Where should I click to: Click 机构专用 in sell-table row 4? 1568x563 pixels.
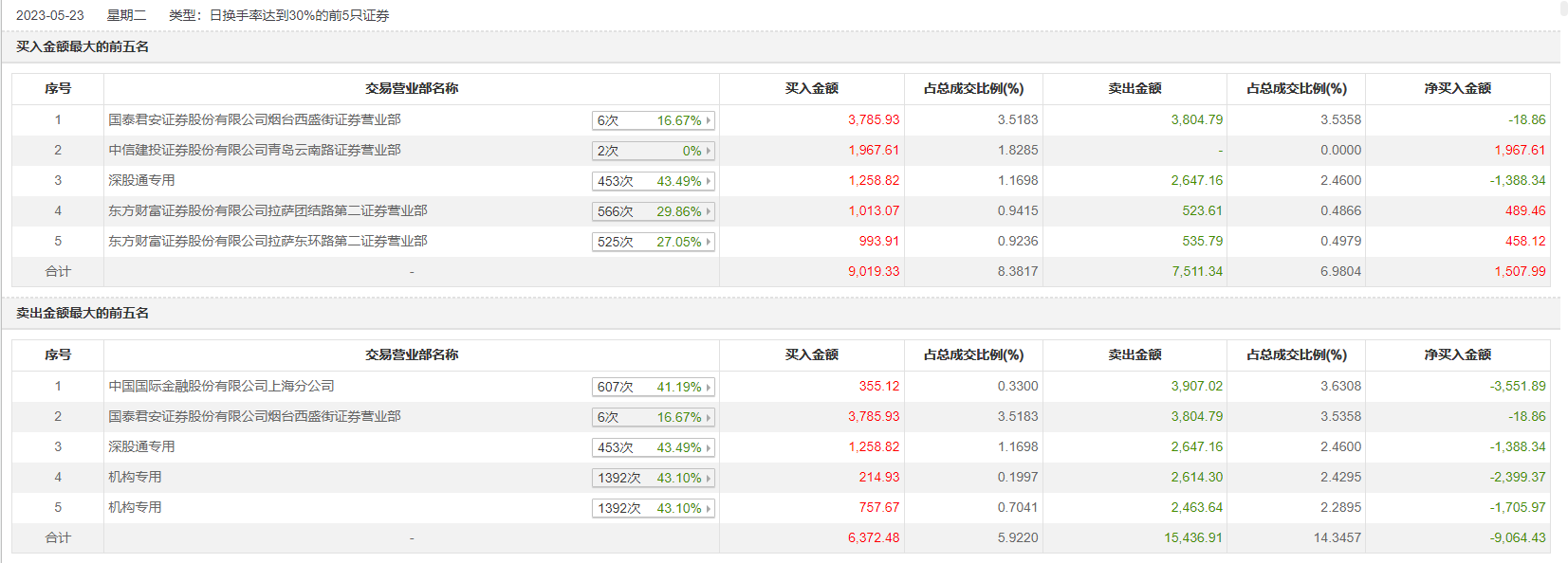pyautogui.click(x=135, y=477)
